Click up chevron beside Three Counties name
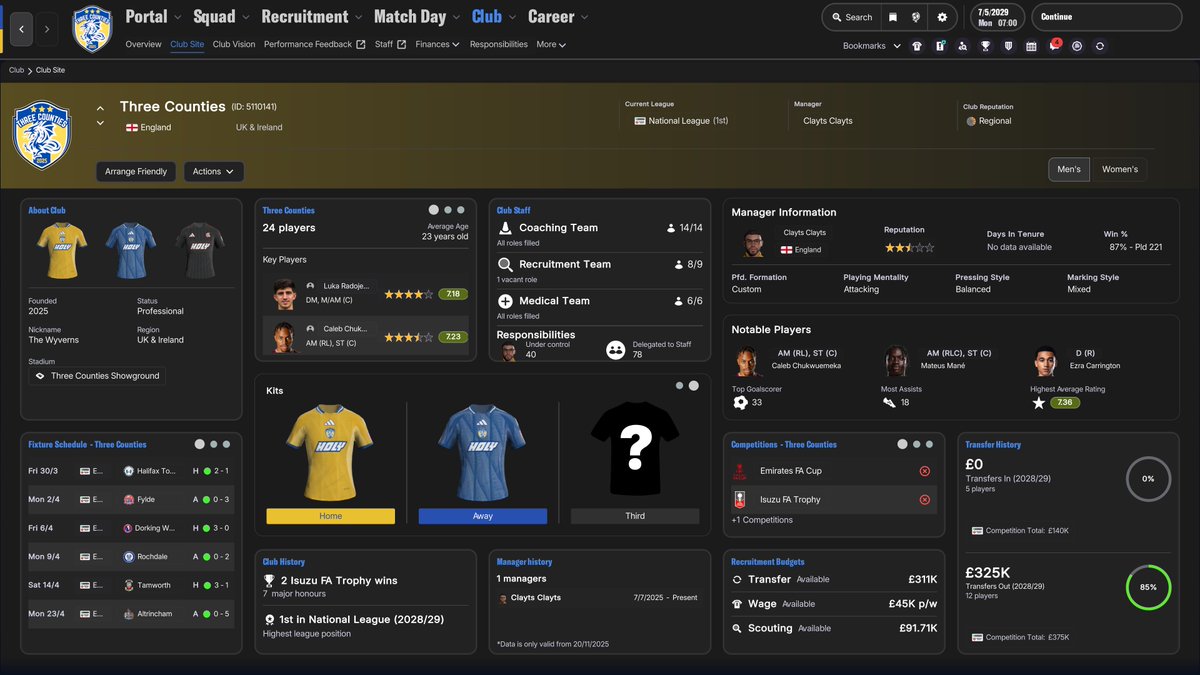The height and width of the screenshot is (675, 1200). click(x=100, y=108)
